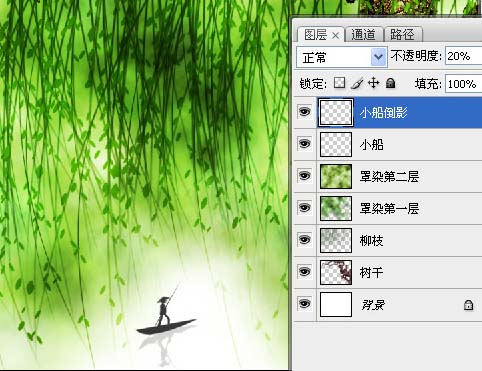The image size is (482, 371).
Task: Select the 树干 layer thumbnail
Action: 336,272
